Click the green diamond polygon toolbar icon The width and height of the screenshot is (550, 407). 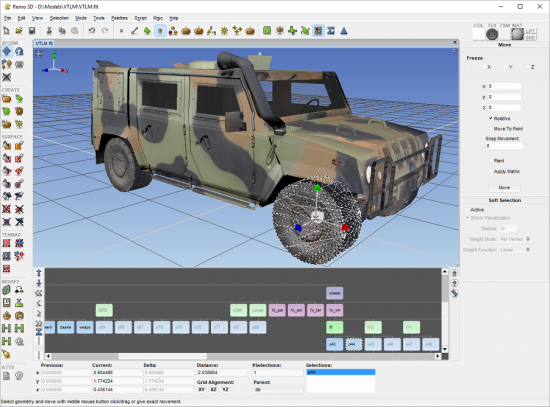click(147, 31)
